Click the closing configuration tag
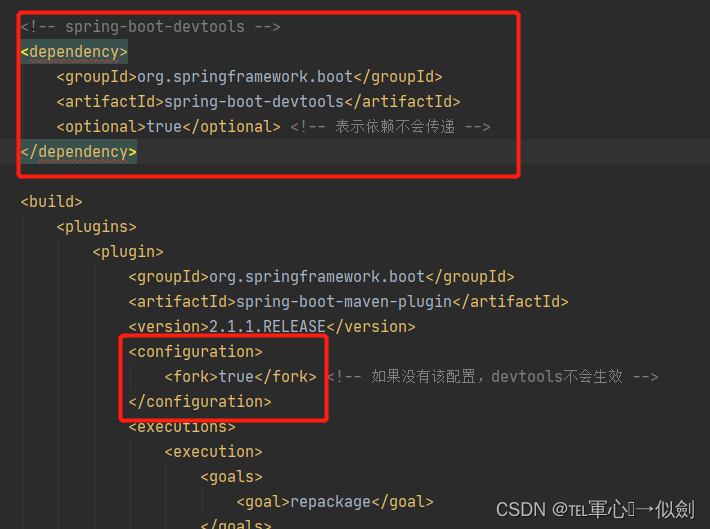710x529 pixels. (x=200, y=402)
